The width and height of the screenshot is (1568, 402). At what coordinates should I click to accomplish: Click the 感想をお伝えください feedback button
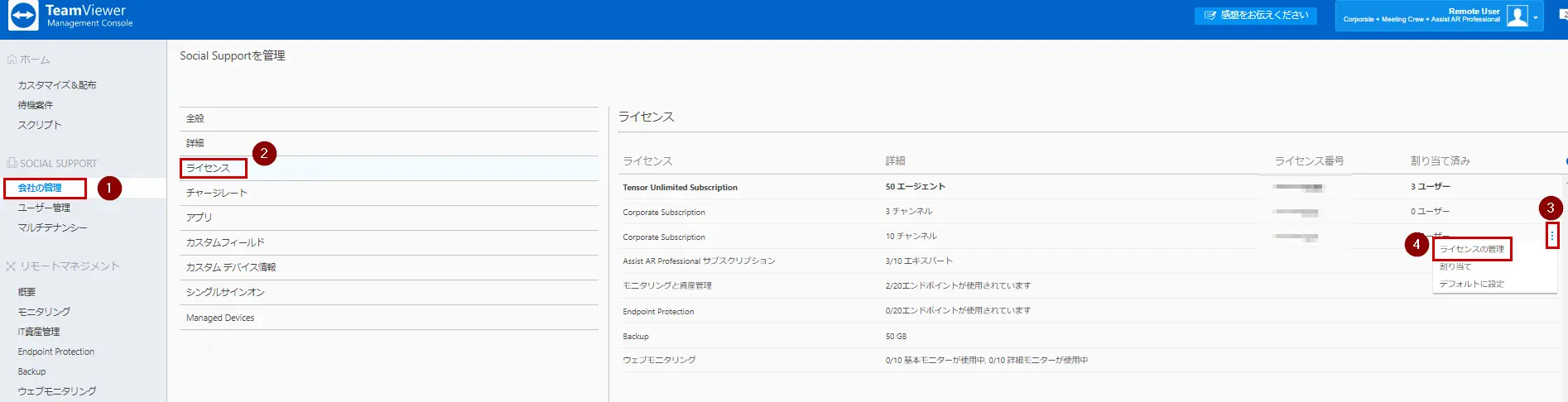(1255, 16)
